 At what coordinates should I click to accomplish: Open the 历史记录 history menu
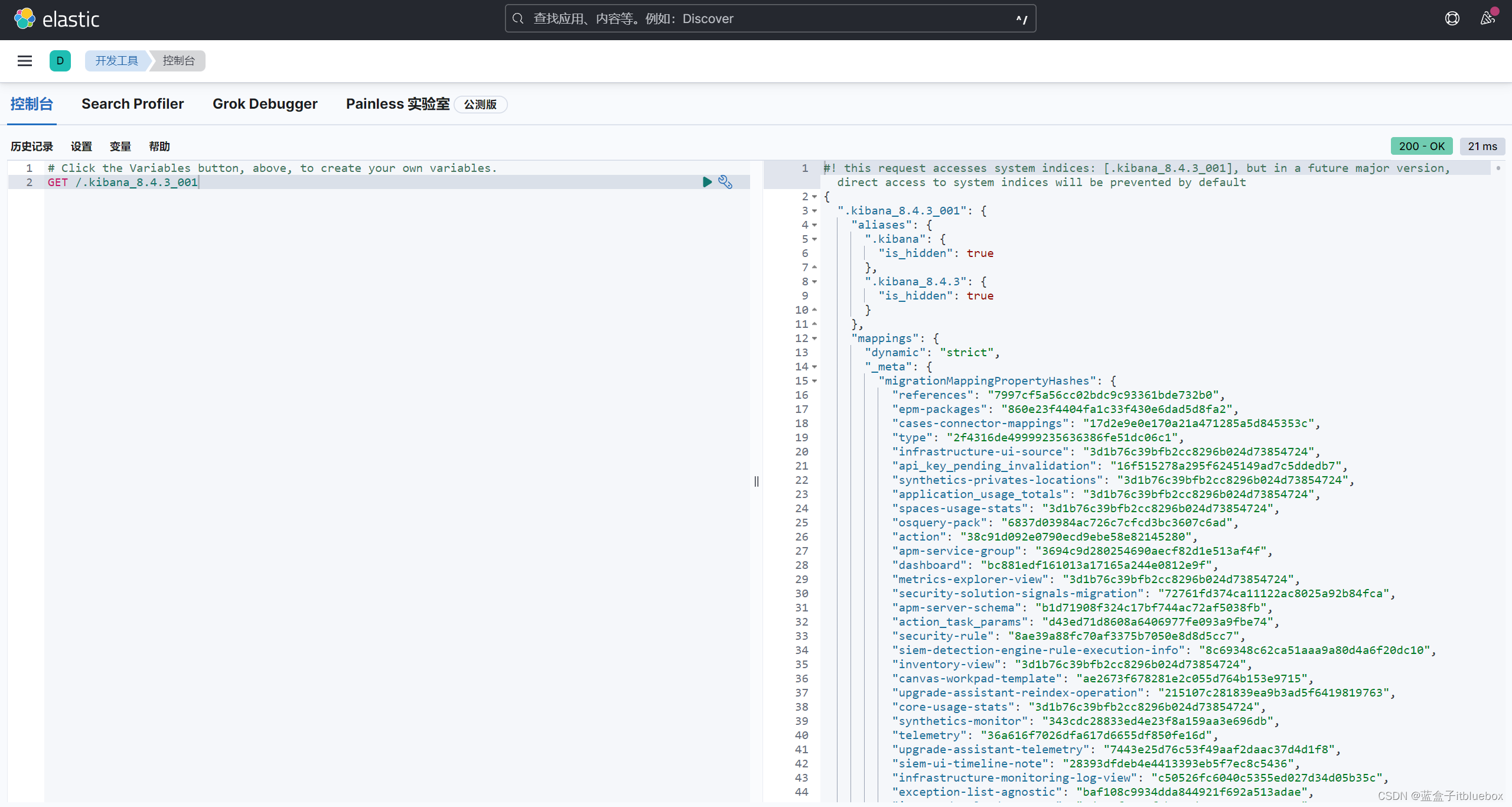point(32,147)
